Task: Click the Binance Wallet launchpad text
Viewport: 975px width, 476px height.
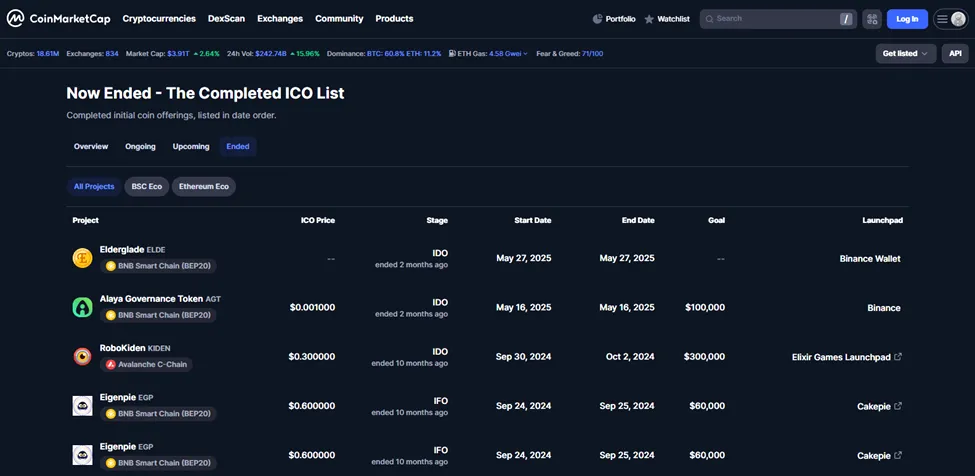Action: tap(870, 259)
